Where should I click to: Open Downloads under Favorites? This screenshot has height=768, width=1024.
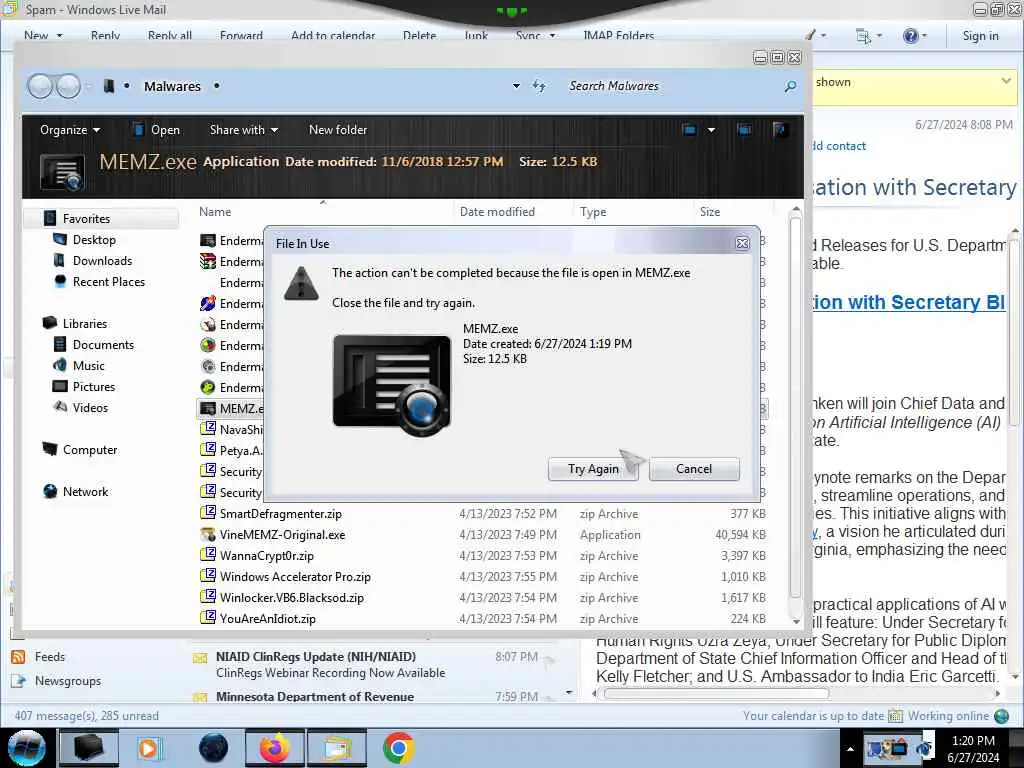point(102,261)
